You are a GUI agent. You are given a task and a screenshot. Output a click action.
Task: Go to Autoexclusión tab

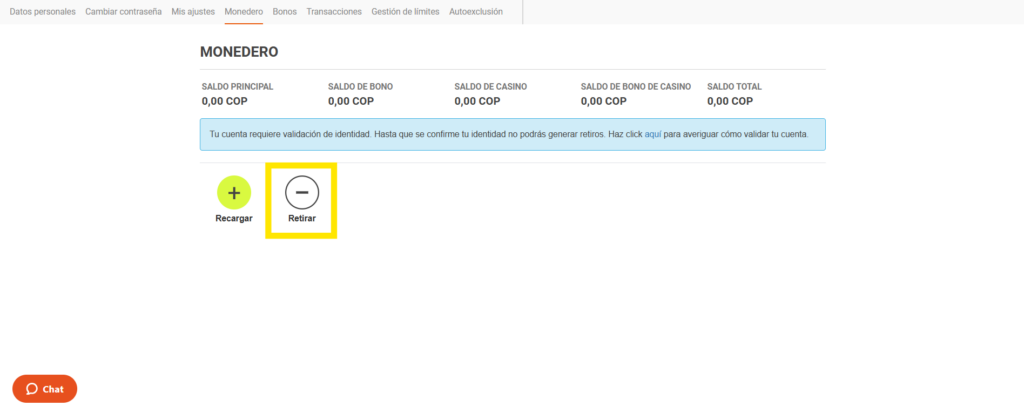point(476,12)
